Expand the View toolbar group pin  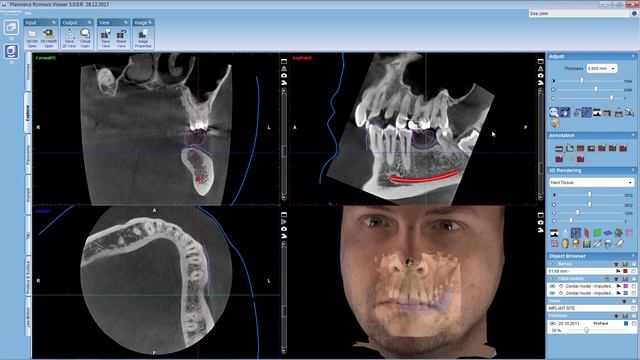[x=125, y=22]
